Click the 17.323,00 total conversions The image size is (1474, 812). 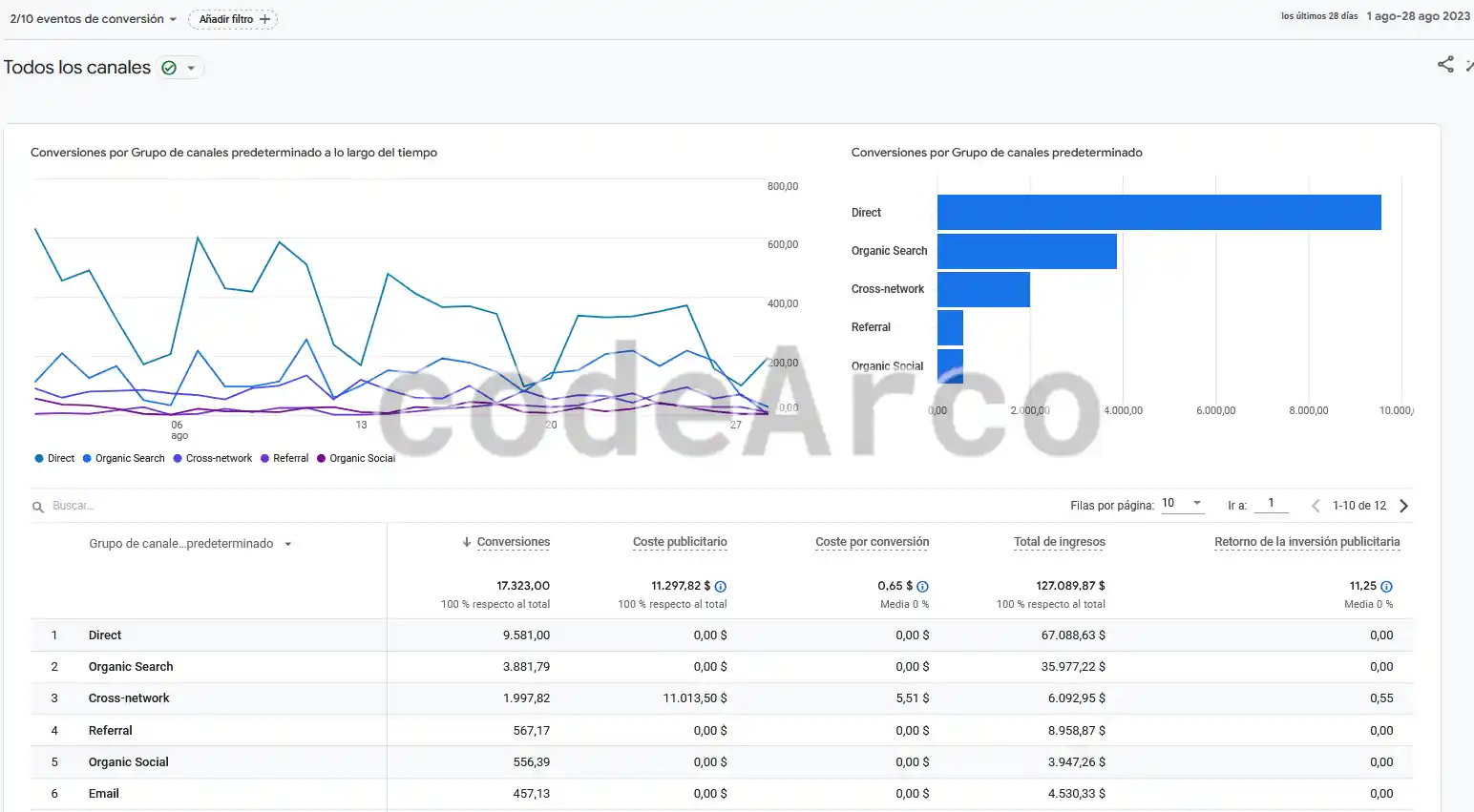(x=523, y=586)
